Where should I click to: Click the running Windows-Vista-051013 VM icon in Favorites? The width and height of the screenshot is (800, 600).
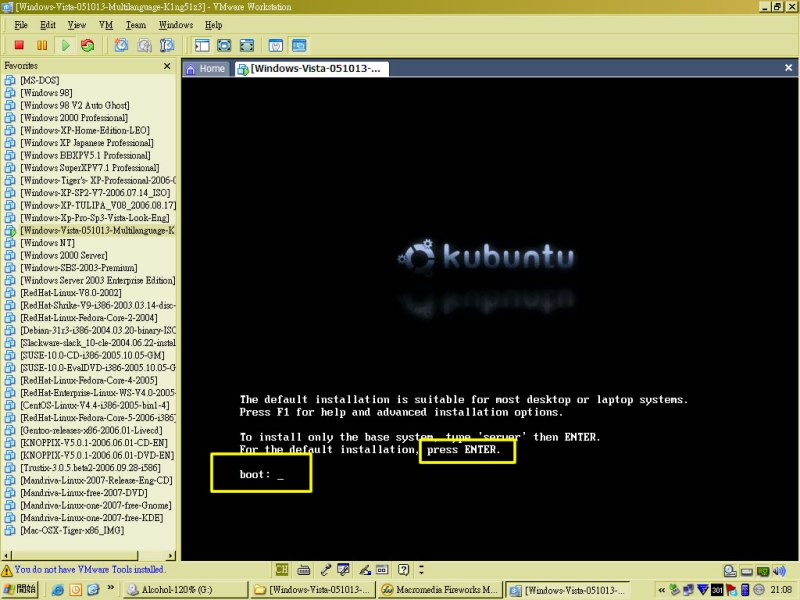click(x=10, y=231)
